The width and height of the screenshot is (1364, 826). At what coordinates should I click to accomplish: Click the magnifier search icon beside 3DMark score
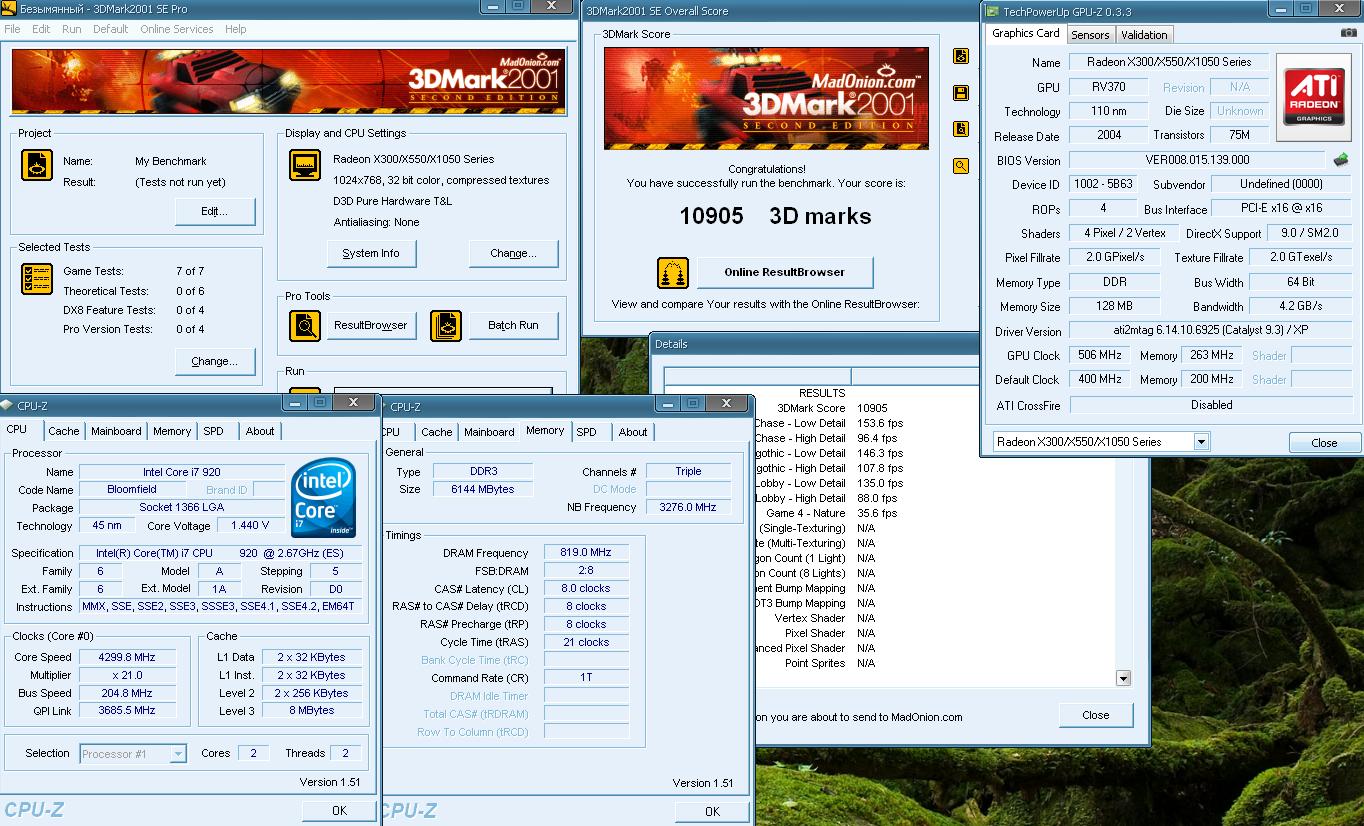[961, 166]
